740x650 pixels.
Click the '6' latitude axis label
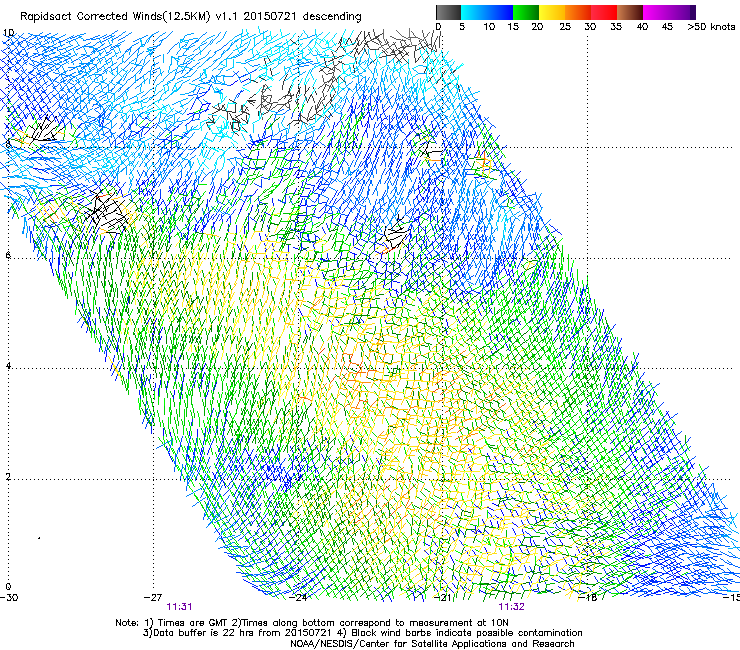[8, 255]
